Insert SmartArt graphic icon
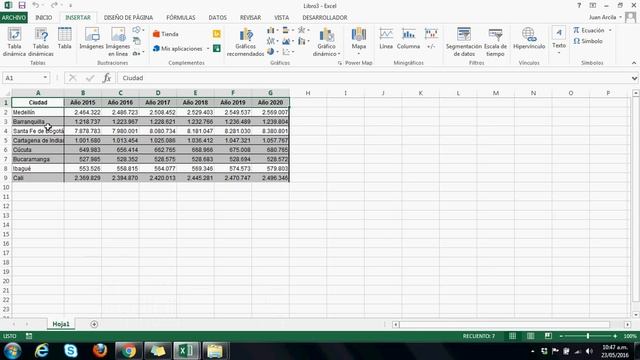The image size is (640, 360). tap(137, 41)
